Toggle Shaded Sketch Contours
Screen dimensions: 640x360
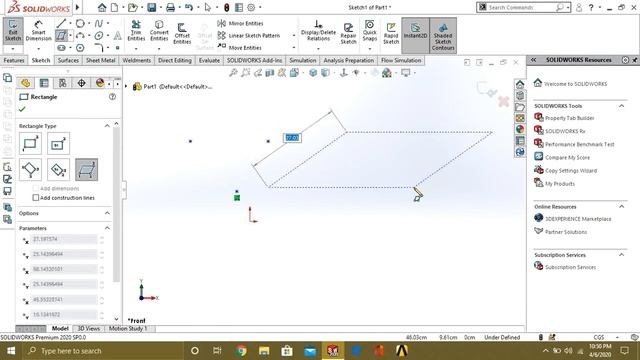443,35
